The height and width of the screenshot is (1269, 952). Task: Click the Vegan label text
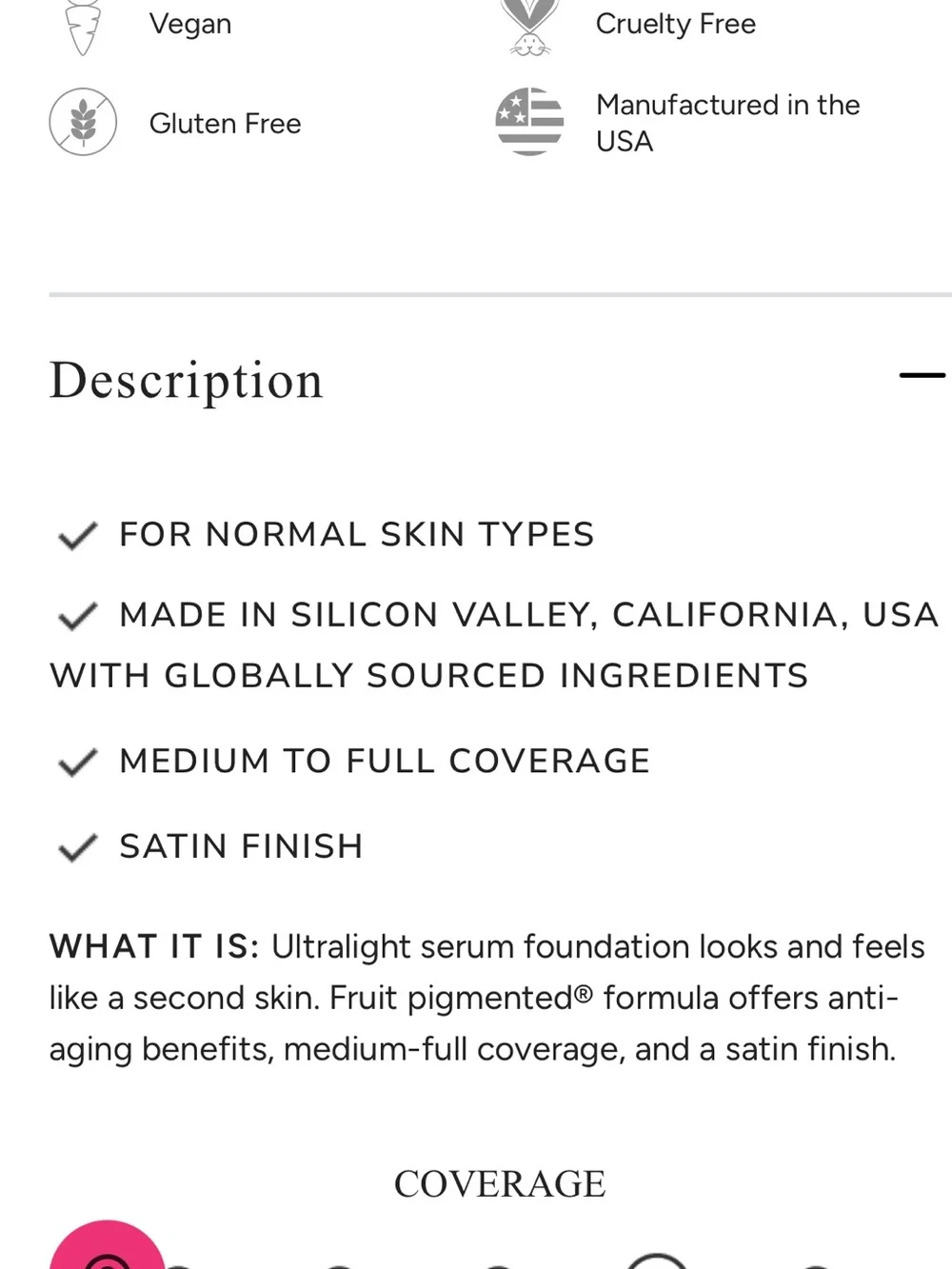[190, 25]
